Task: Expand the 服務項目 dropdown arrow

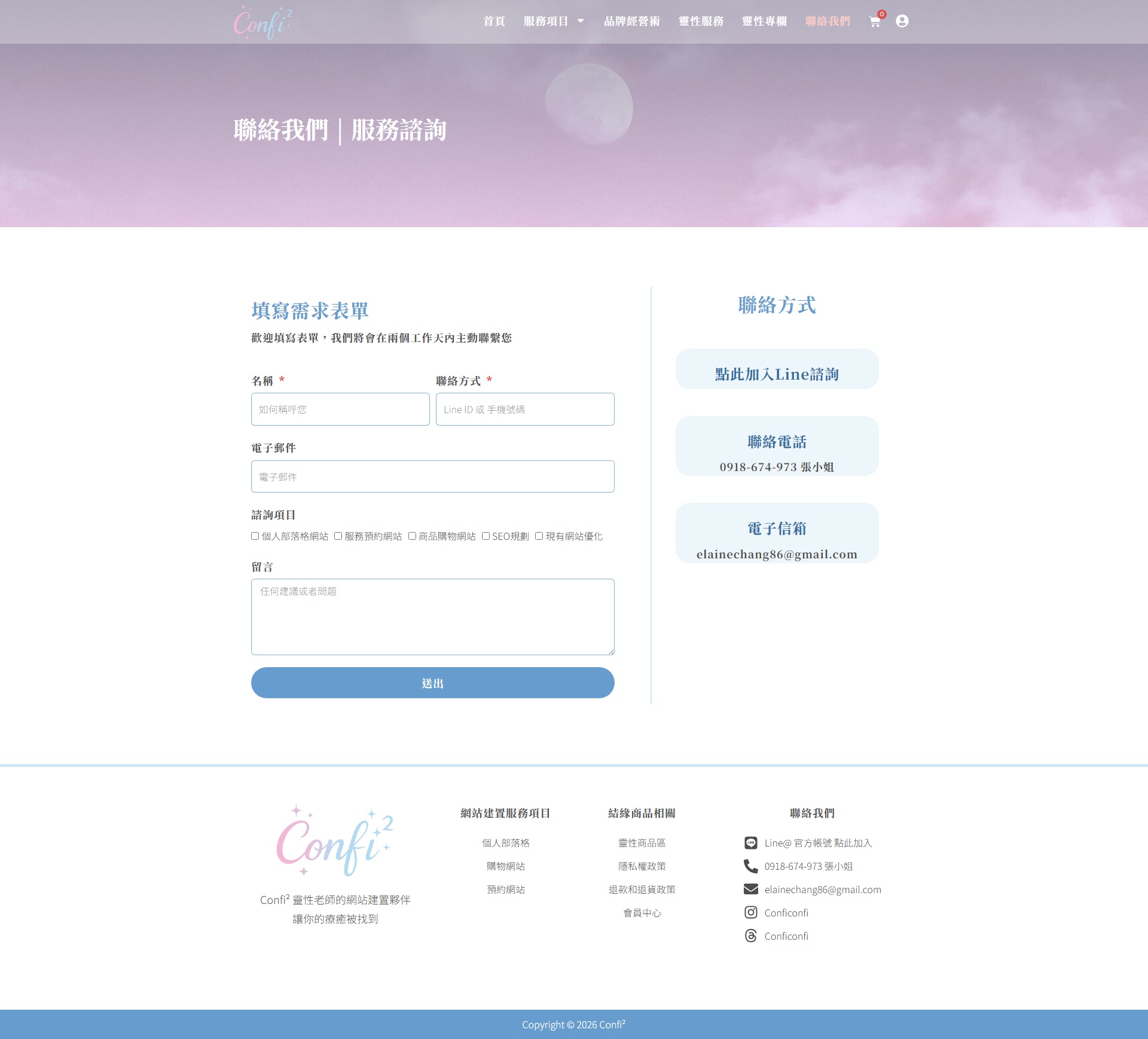Action: tap(581, 22)
